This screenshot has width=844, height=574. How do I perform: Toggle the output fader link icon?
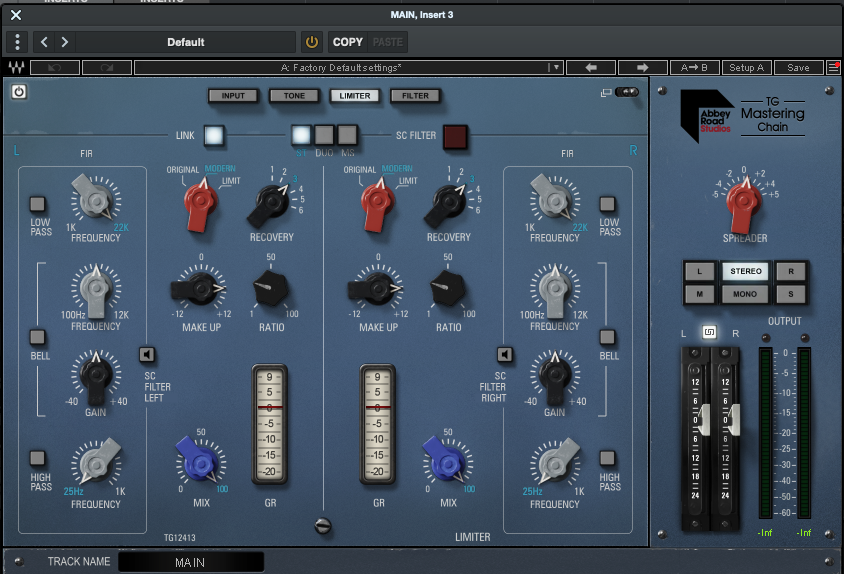click(709, 332)
